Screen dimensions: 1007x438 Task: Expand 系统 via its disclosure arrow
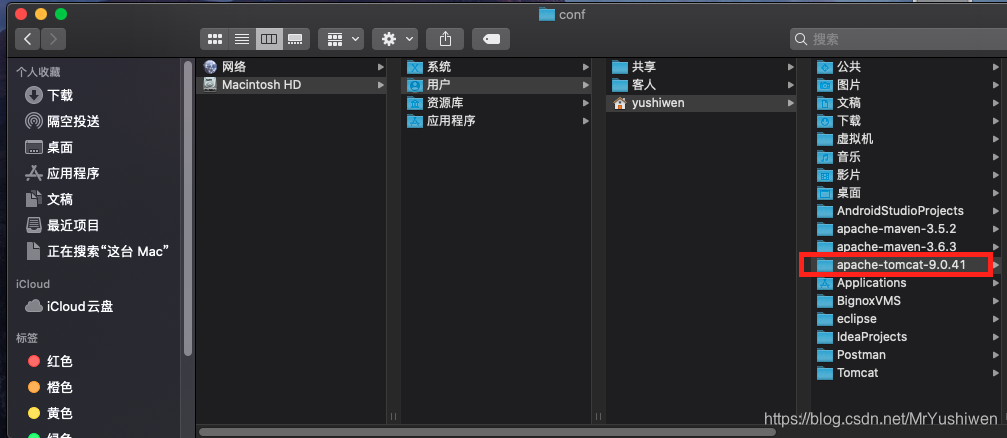point(586,67)
